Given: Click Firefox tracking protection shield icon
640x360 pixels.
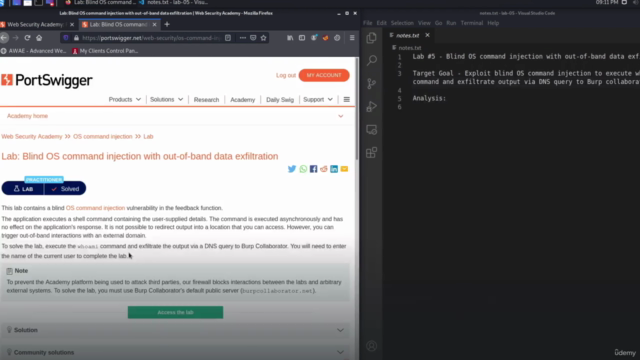Looking at the screenshot, I should pos(66,38).
